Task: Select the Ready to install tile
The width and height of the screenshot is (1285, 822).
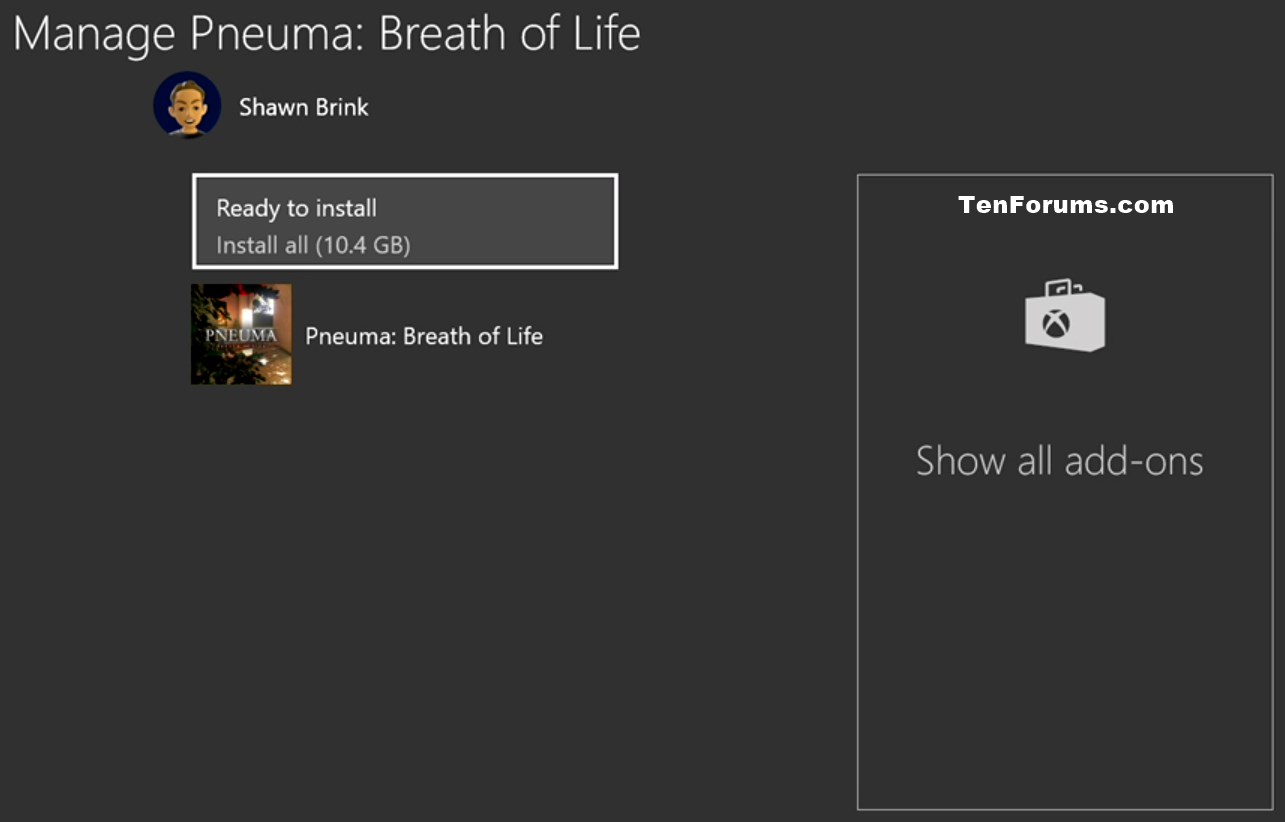Action: pos(405,221)
